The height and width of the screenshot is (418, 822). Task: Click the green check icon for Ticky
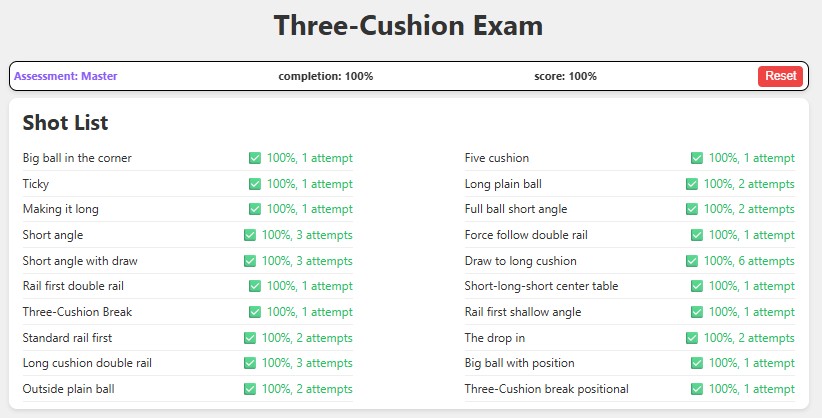click(255, 184)
